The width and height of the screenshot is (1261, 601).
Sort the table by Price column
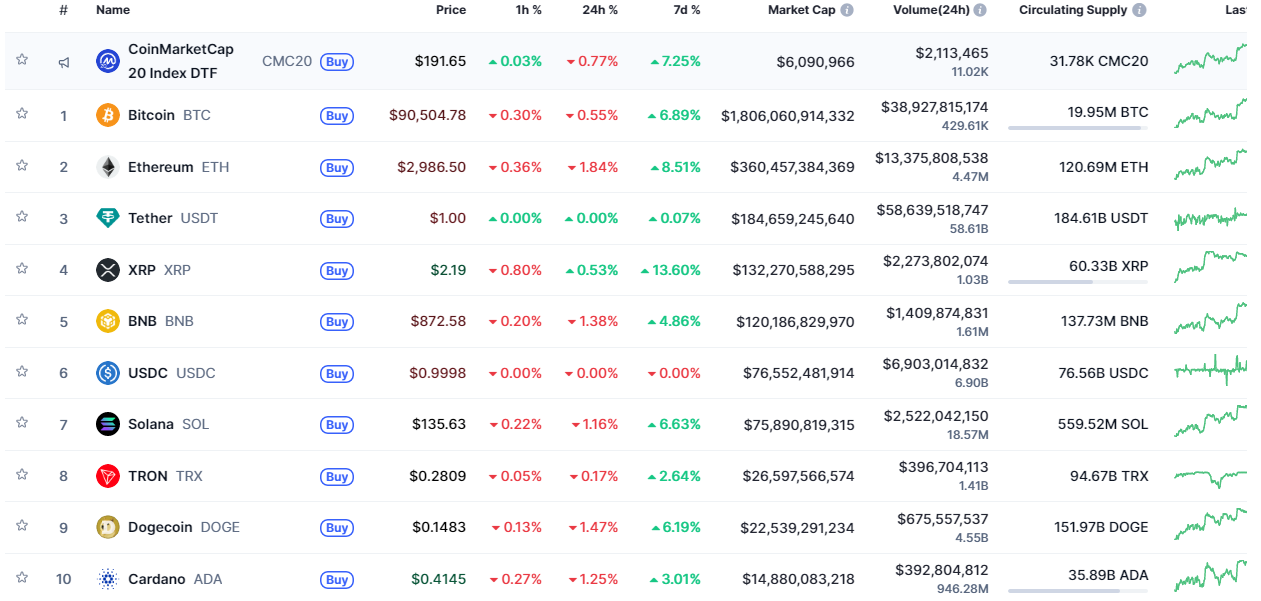(x=450, y=10)
